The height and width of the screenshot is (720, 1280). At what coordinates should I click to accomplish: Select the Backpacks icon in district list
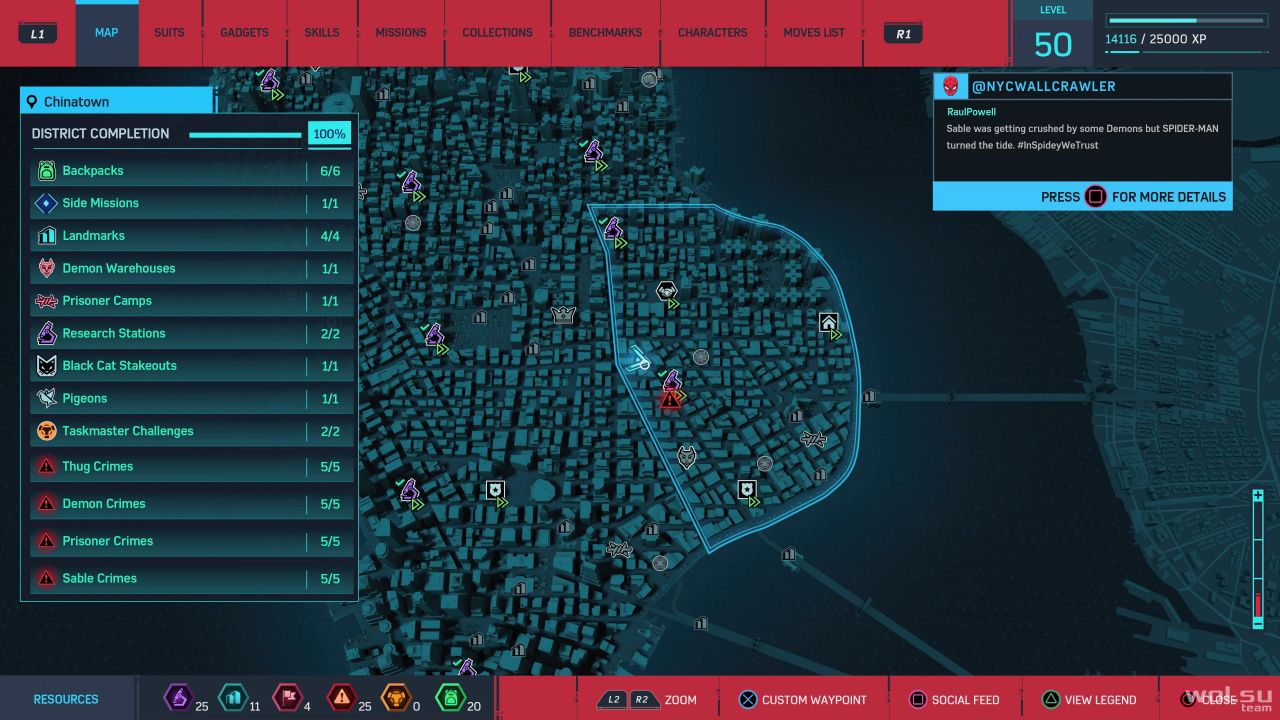coord(46,171)
